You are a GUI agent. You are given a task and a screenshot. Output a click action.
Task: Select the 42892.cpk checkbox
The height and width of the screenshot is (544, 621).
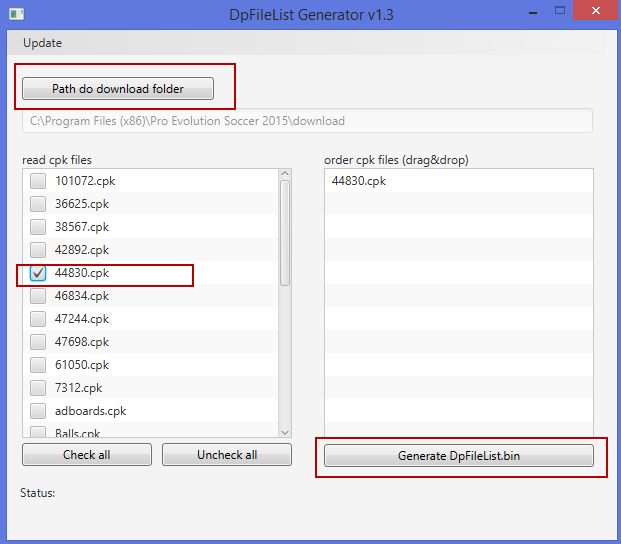tap(38, 250)
